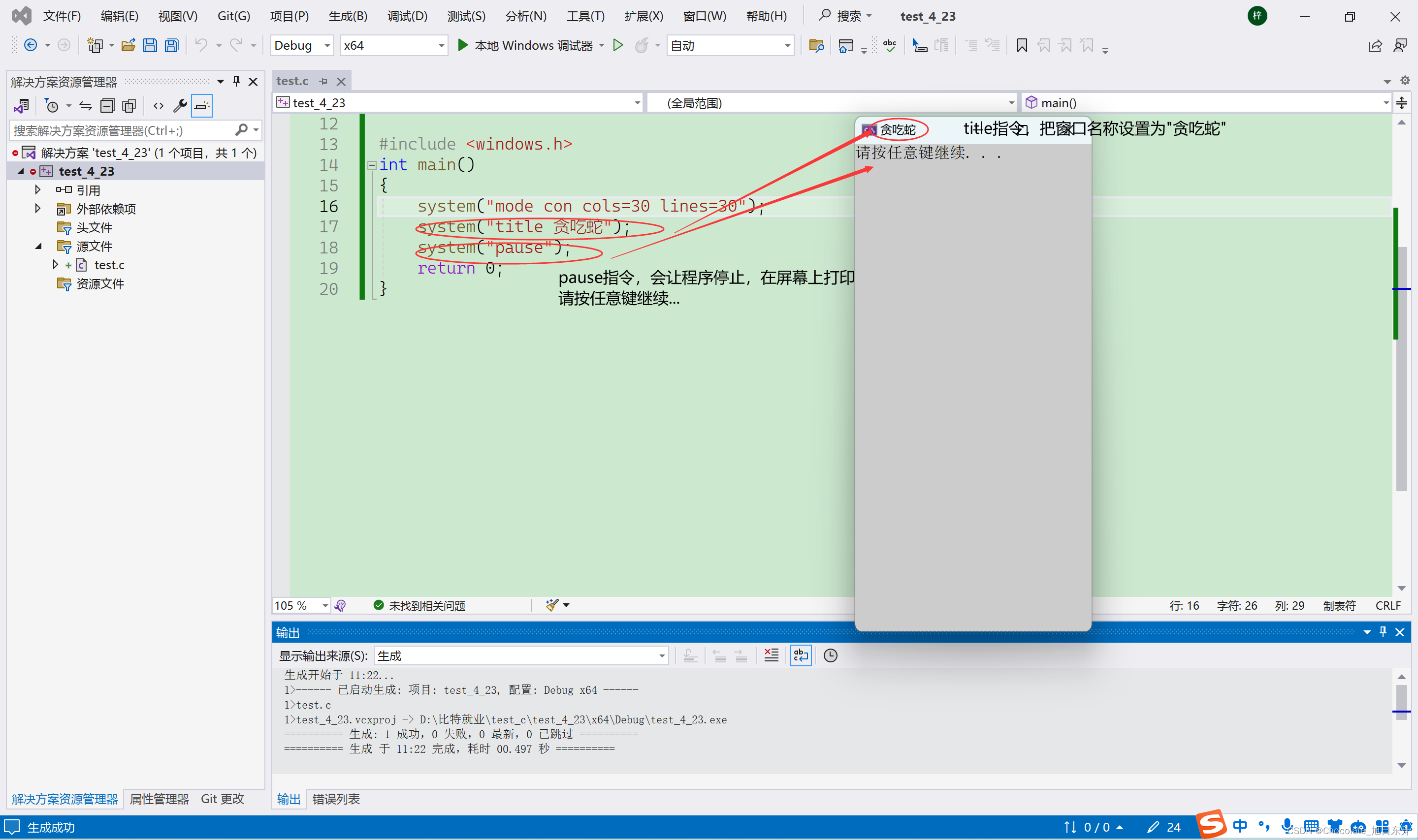Image resolution: width=1418 pixels, height=840 pixels.
Task: Click the feedback person icon at top right
Action: [1400, 46]
